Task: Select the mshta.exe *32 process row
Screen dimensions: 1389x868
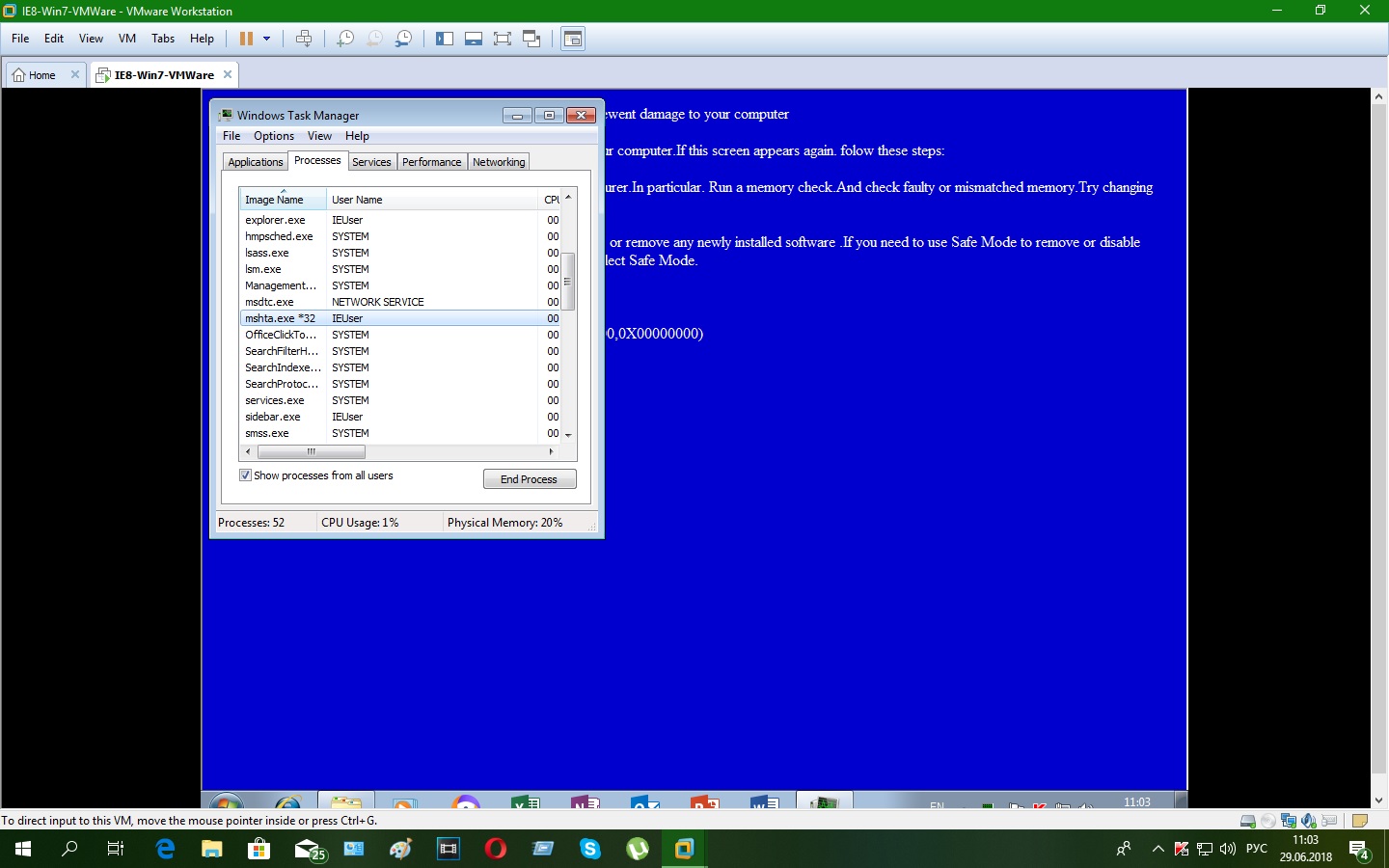Action: tap(280, 318)
